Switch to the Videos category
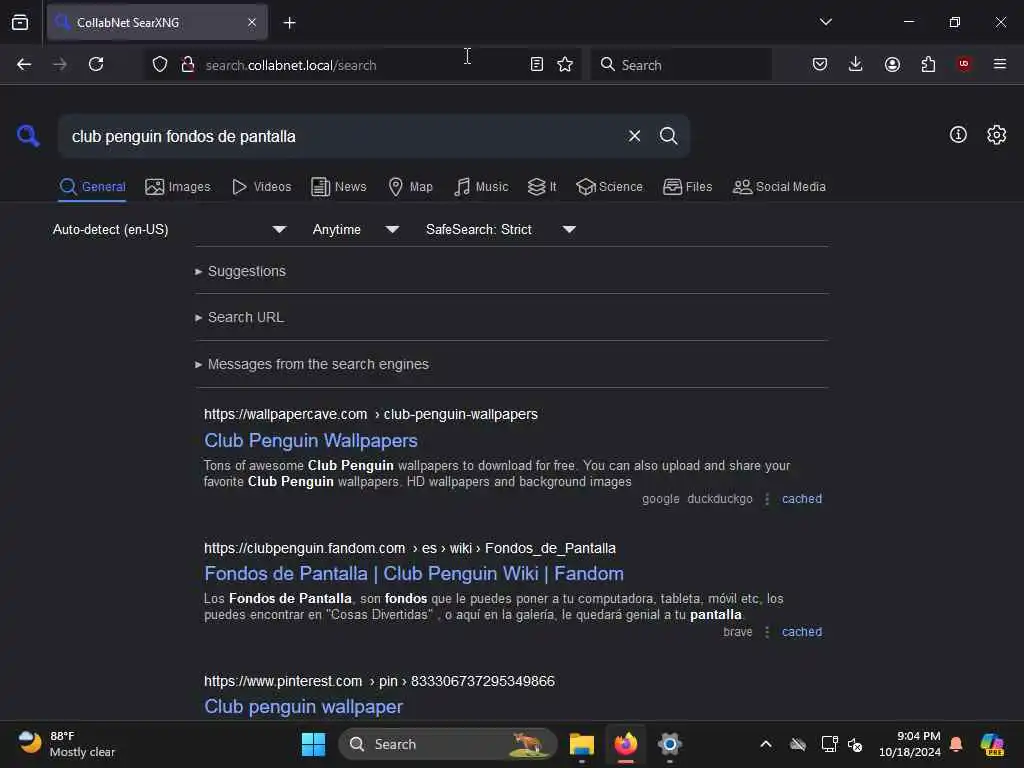This screenshot has width=1024, height=768. pos(261,187)
